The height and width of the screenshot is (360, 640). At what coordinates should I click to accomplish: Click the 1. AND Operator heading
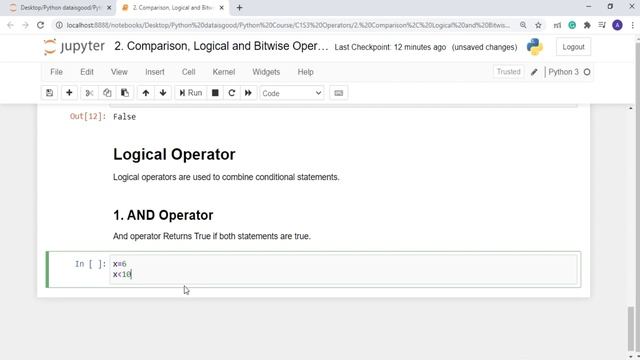point(163,215)
